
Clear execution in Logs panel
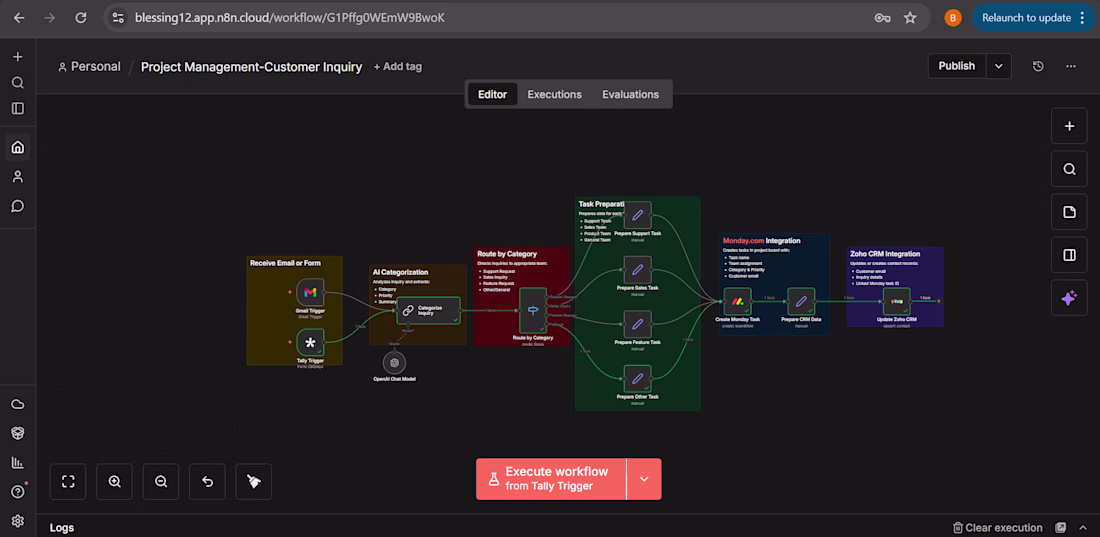pos(997,528)
